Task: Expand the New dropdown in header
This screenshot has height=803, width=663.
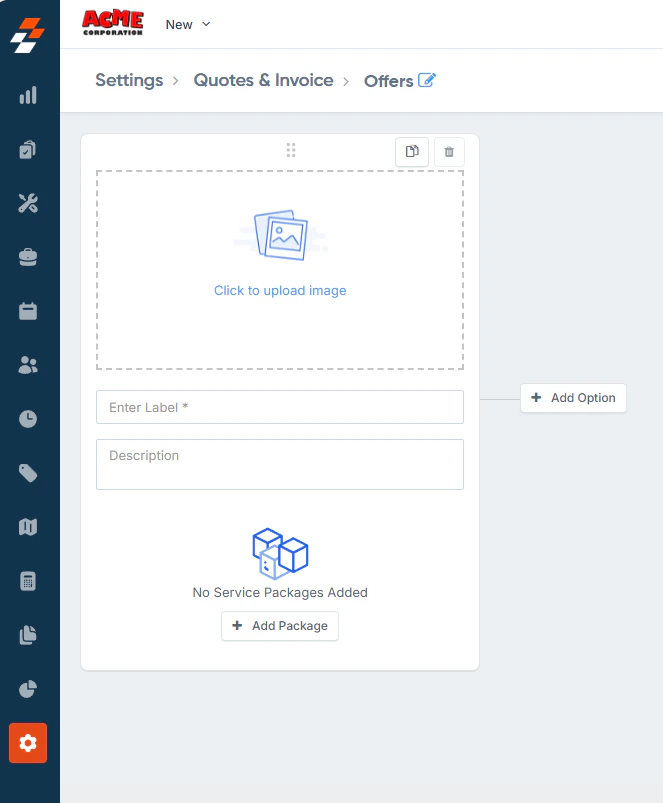Action: pyautogui.click(x=188, y=25)
